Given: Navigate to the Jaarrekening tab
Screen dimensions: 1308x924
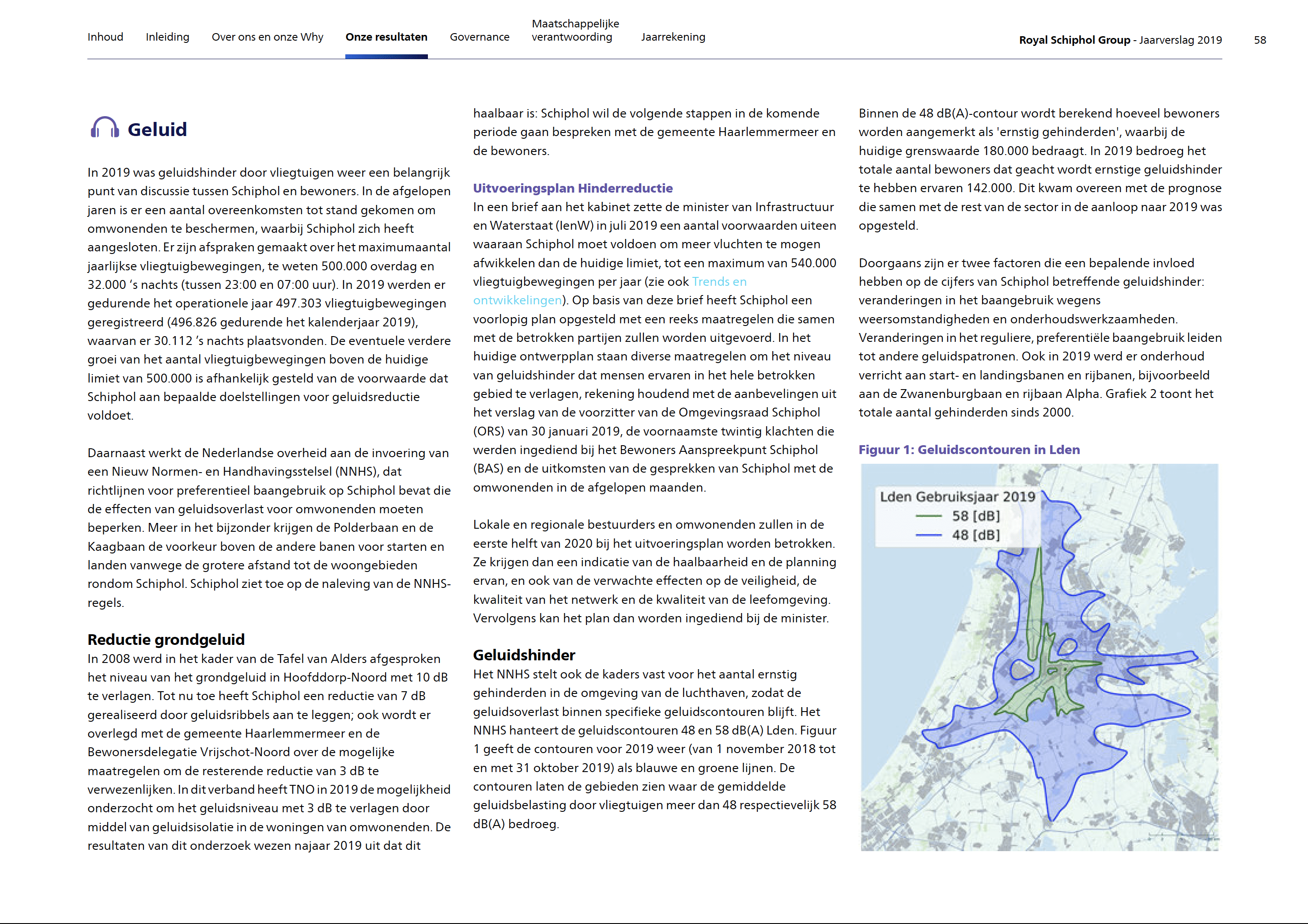Looking at the screenshot, I should pos(673,37).
